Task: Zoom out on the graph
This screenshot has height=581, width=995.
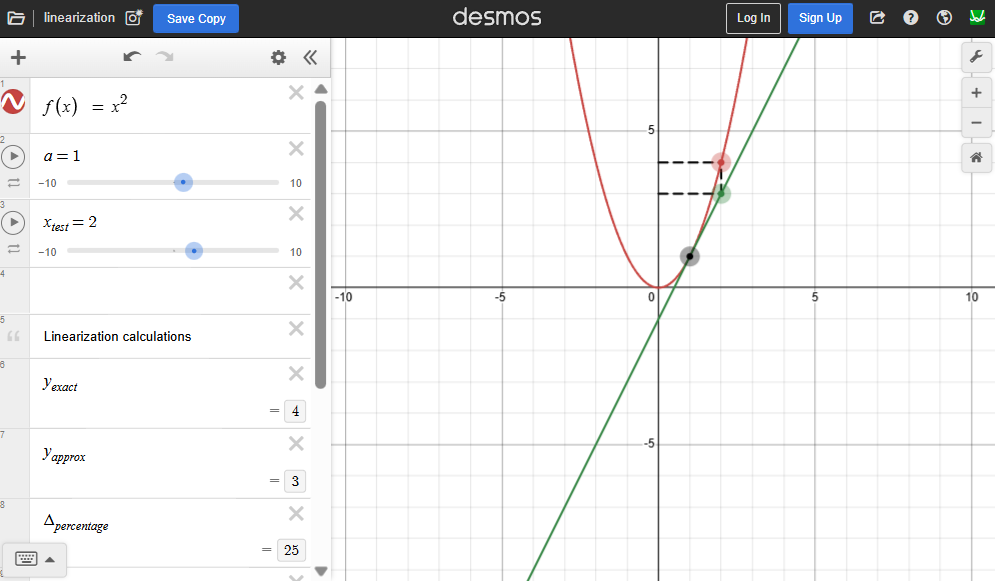Action: (976, 123)
